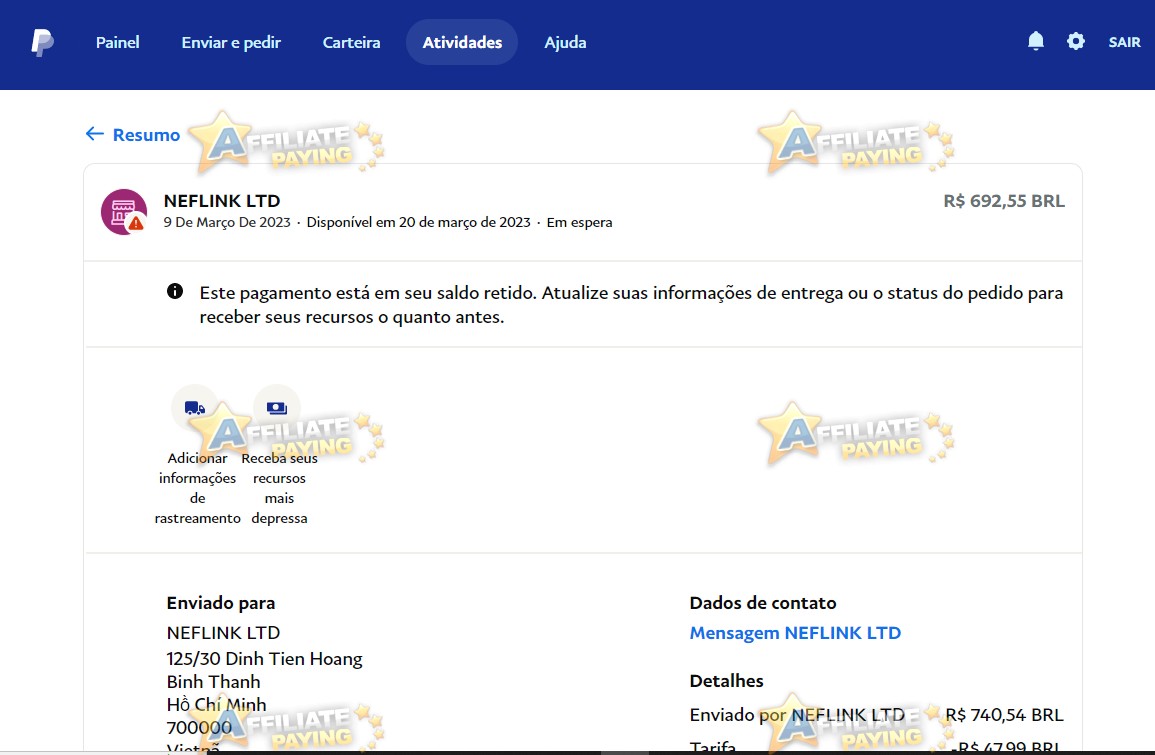Return to Resumo link
Image resolution: width=1155 pixels, height=755 pixels.
pos(146,135)
